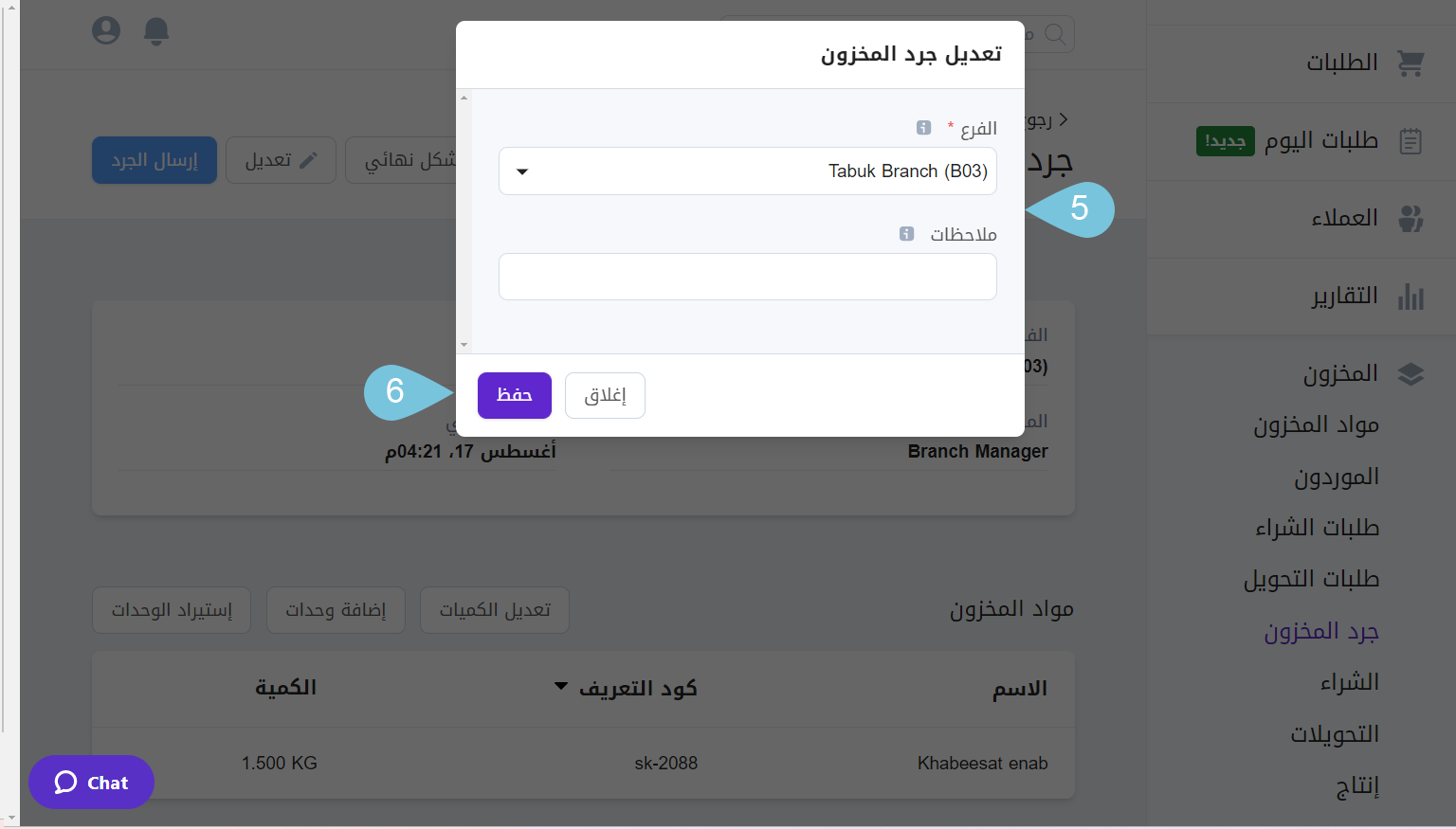Sort by كود التعريف column arrow
Viewport: 1456px width, 829px height.
[x=561, y=686]
